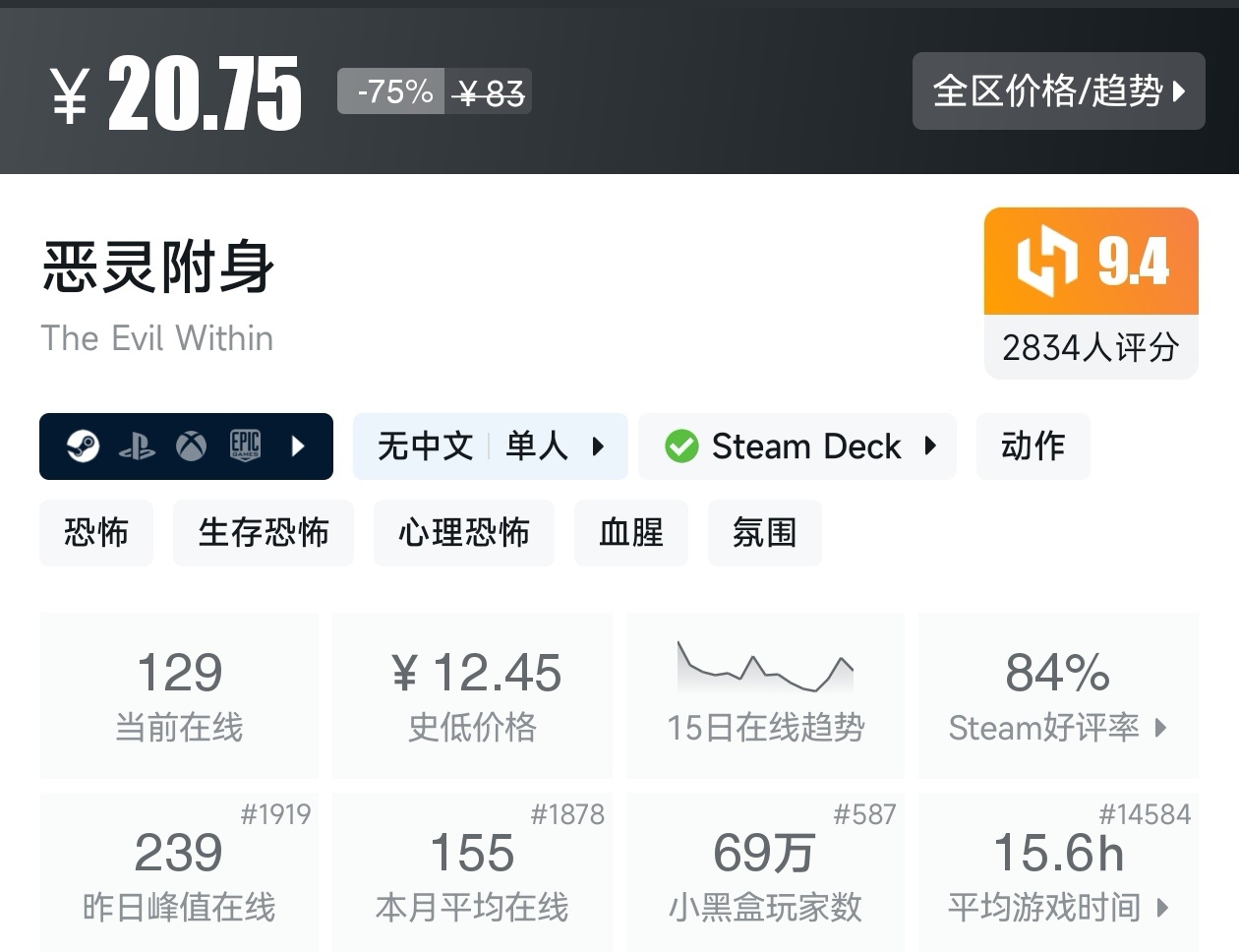View the 15日在线趋势 chart
The width and height of the screenshot is (1239, 952).
pos(765,693)
